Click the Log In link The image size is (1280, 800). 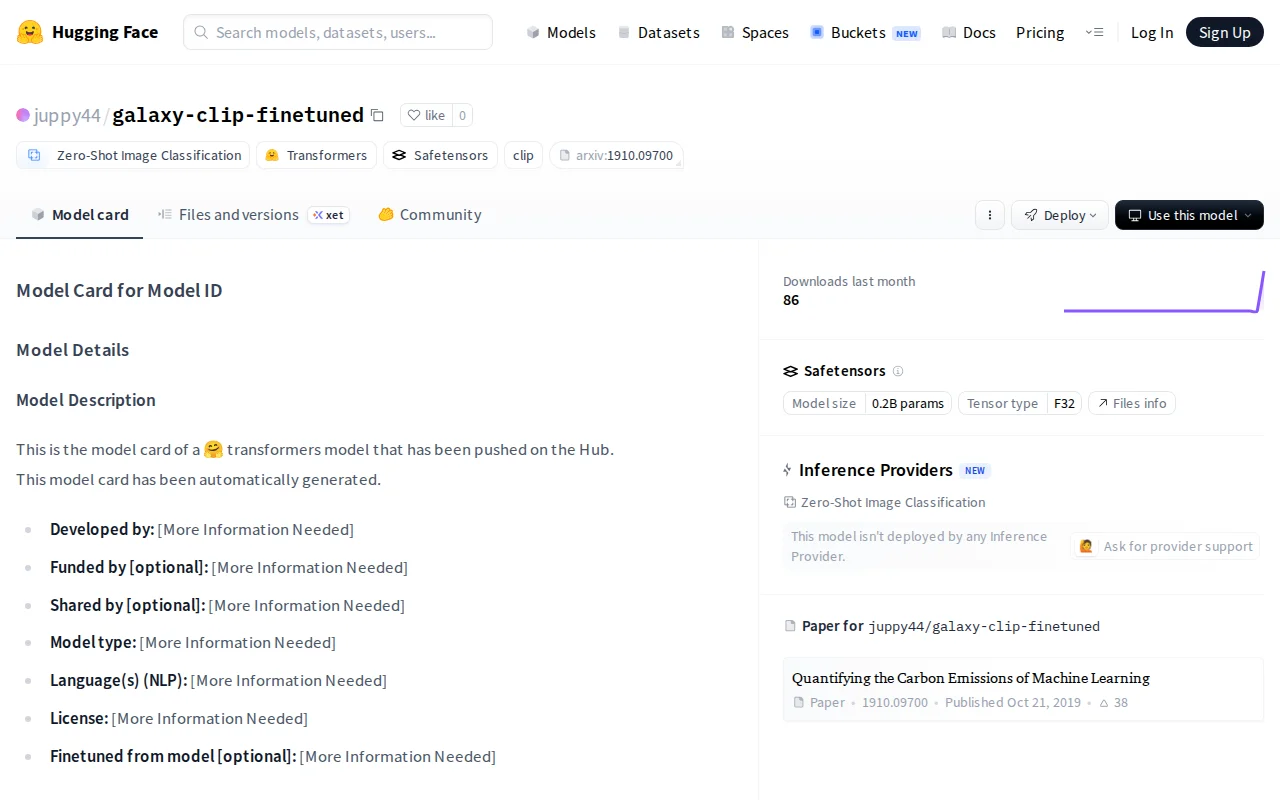pyautogui.click(x=1152, y=32)
